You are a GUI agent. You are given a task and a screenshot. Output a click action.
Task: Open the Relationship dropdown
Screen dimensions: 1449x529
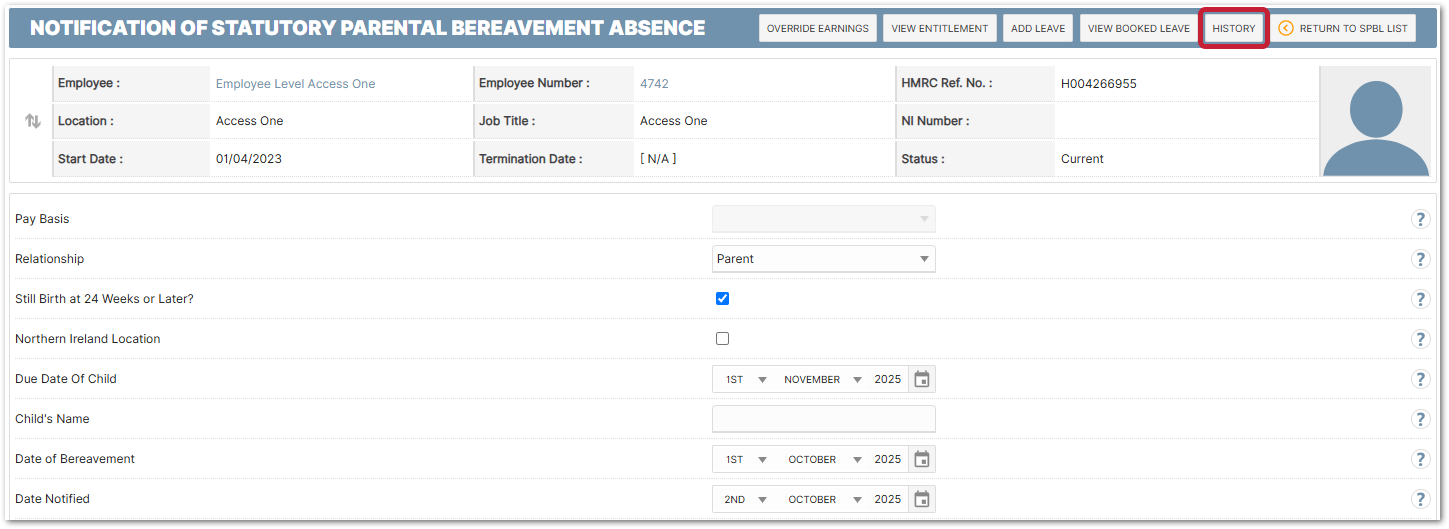tap(823, 259)
